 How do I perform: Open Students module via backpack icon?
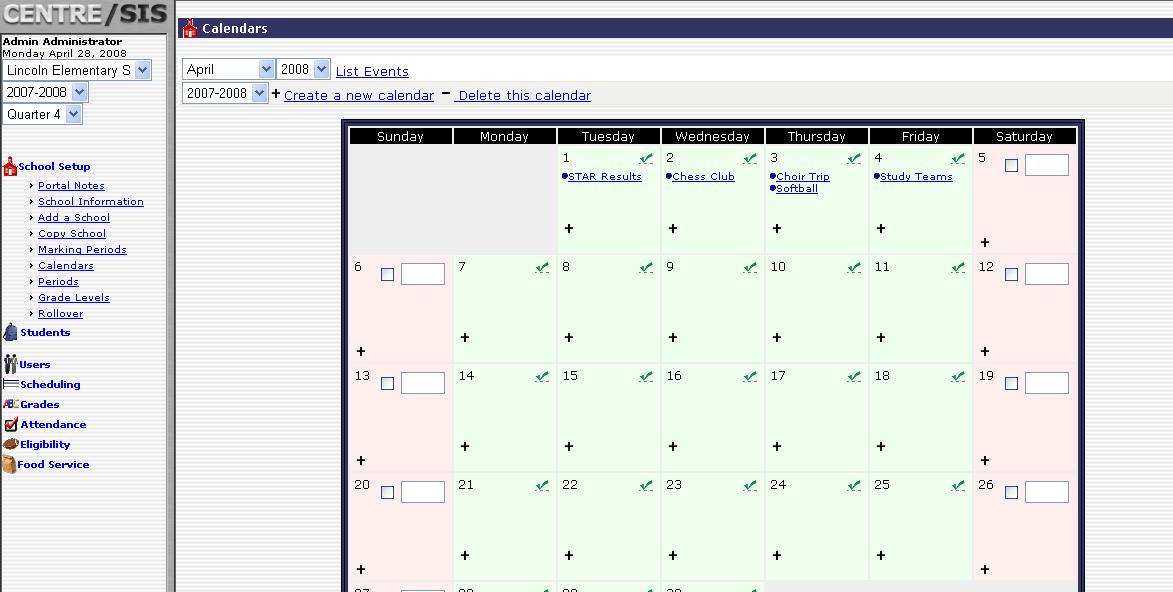(10, 333)
